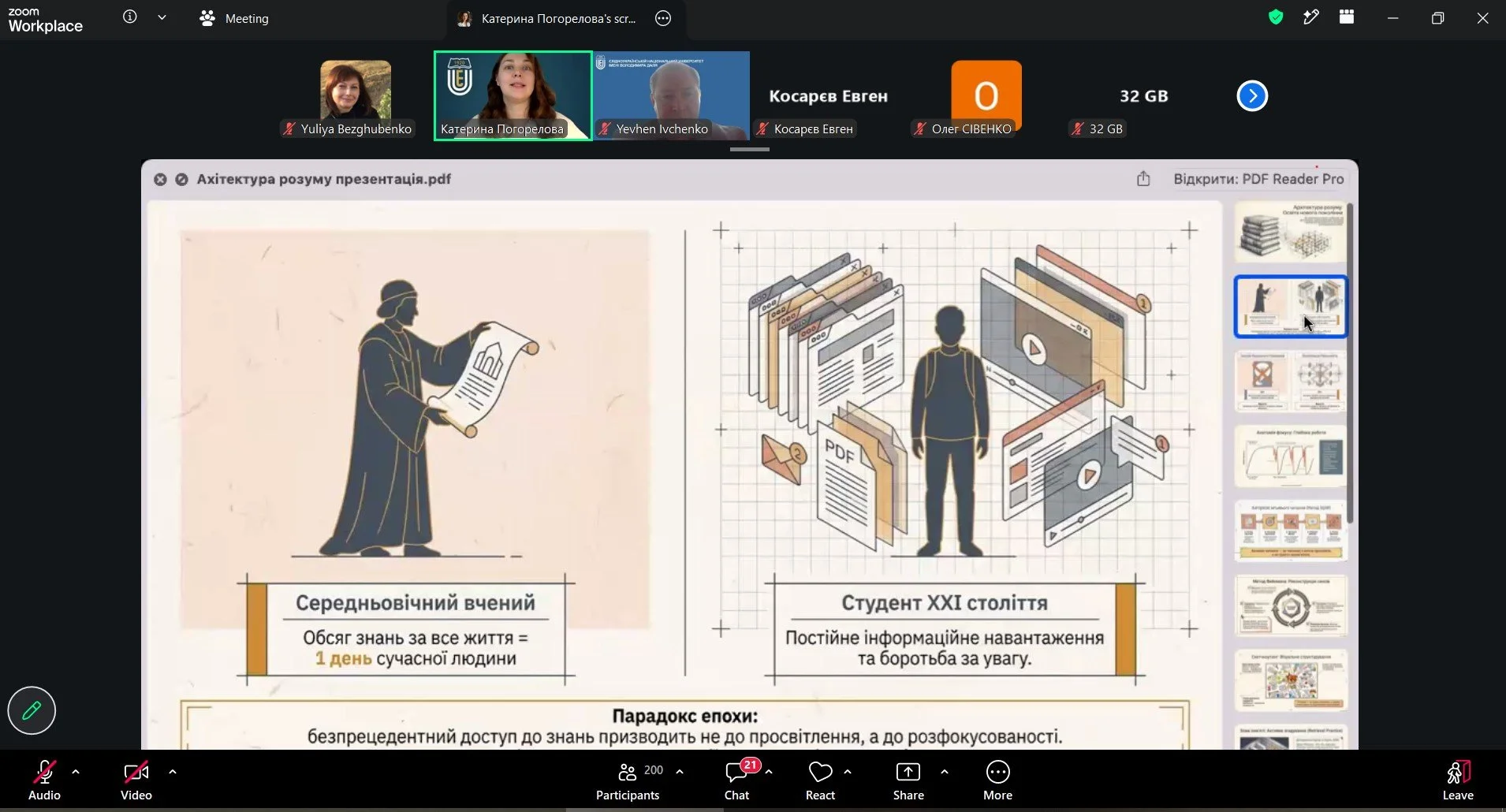Expand chat options caret
The width and height of the screenshot is (1506, 812).
coord(769,772)
